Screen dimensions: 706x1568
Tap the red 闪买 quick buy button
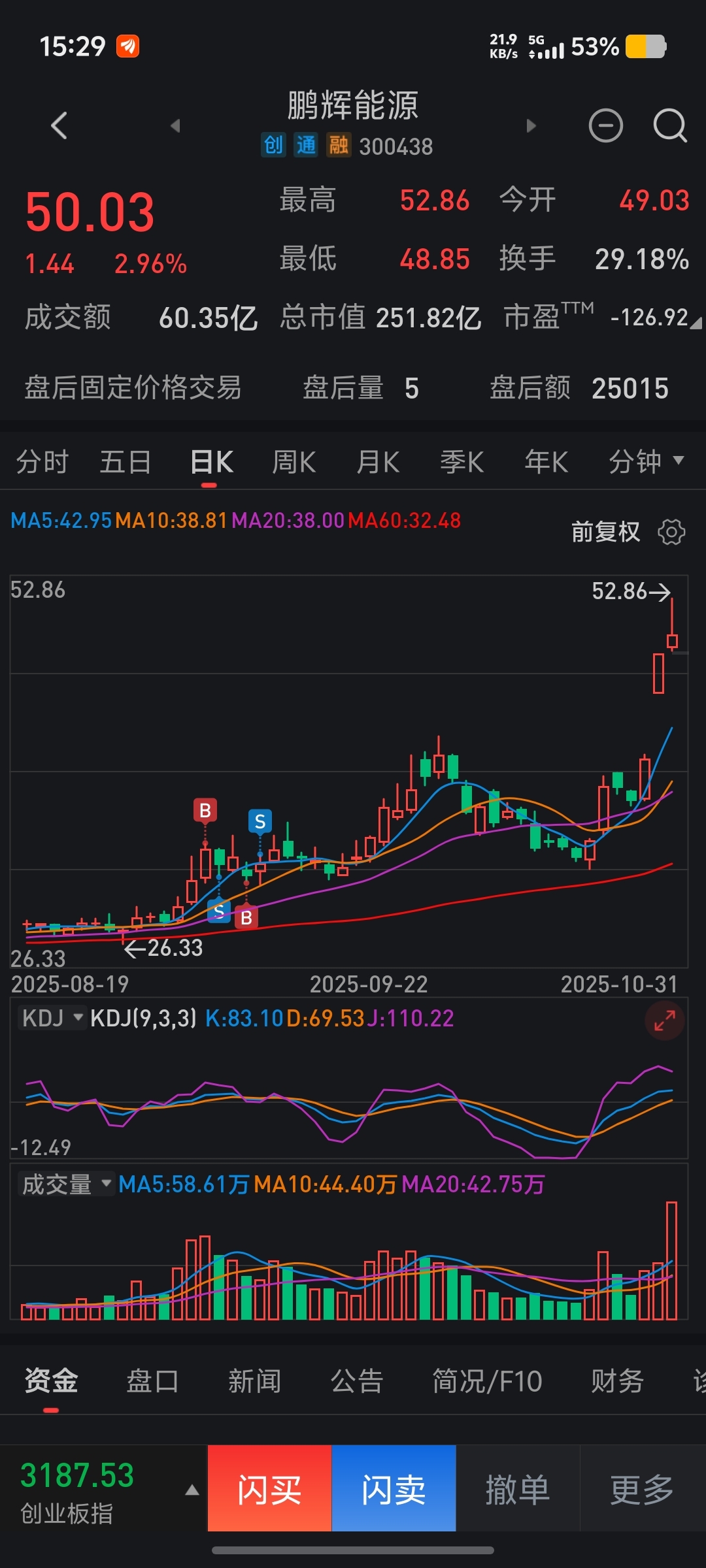[269, 1488]
